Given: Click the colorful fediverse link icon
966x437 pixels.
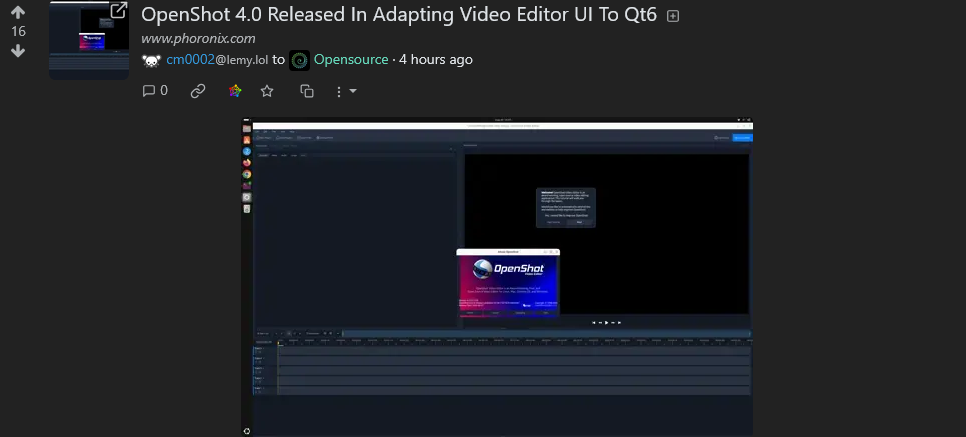Looking at the screenshot, I should (235, 91).
